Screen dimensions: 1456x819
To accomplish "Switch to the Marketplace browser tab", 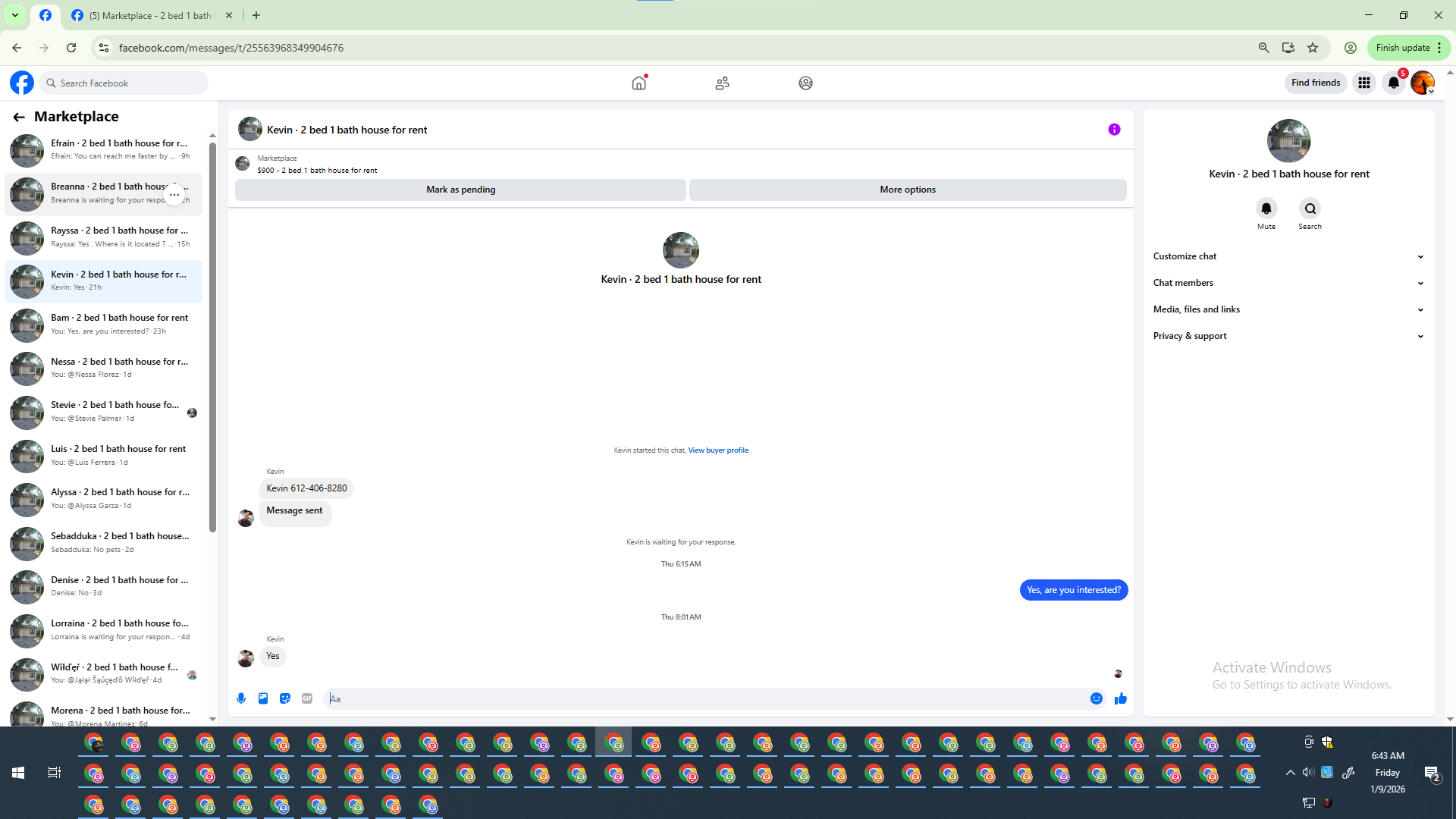I will point(152,15).
